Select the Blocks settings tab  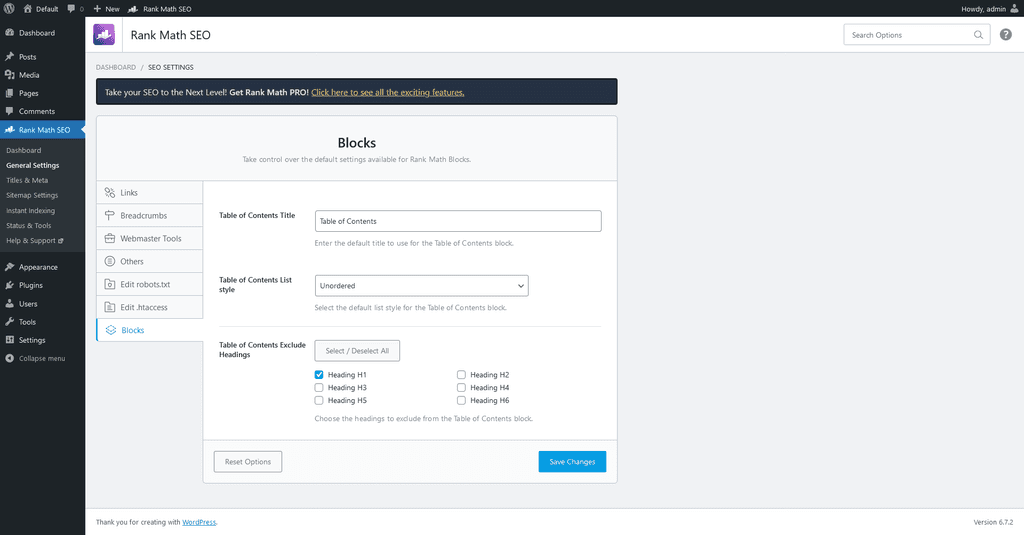point(150,330)
